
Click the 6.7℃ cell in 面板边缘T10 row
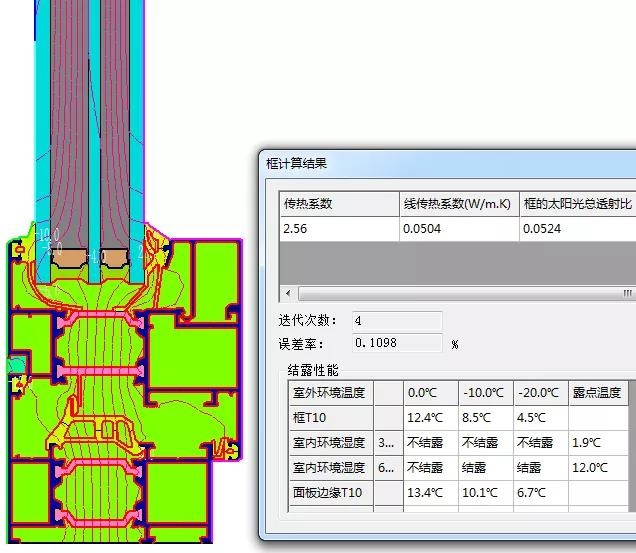541,493
